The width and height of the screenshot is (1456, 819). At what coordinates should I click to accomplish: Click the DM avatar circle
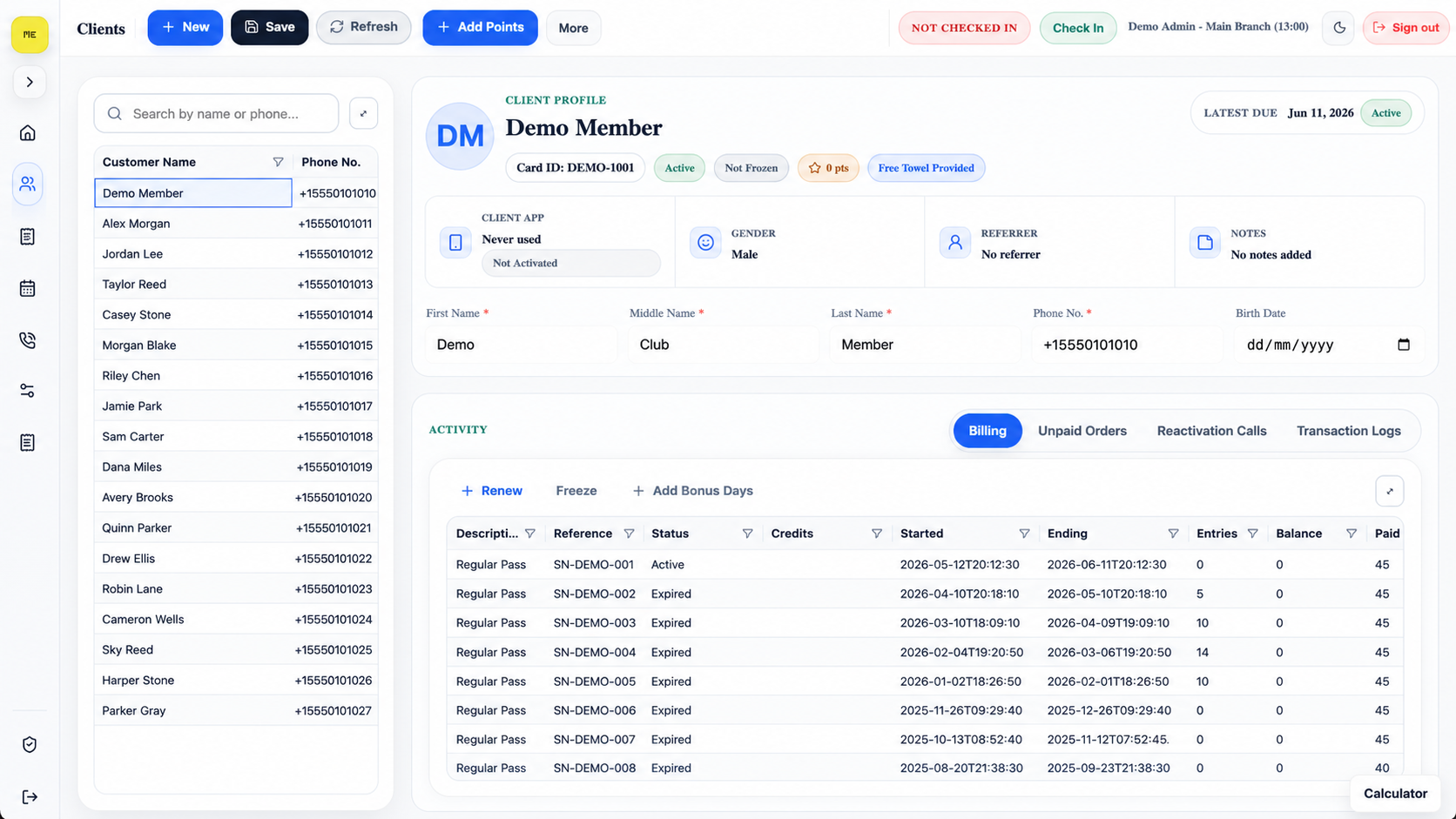pyautogui.click(x=460, y=136)
